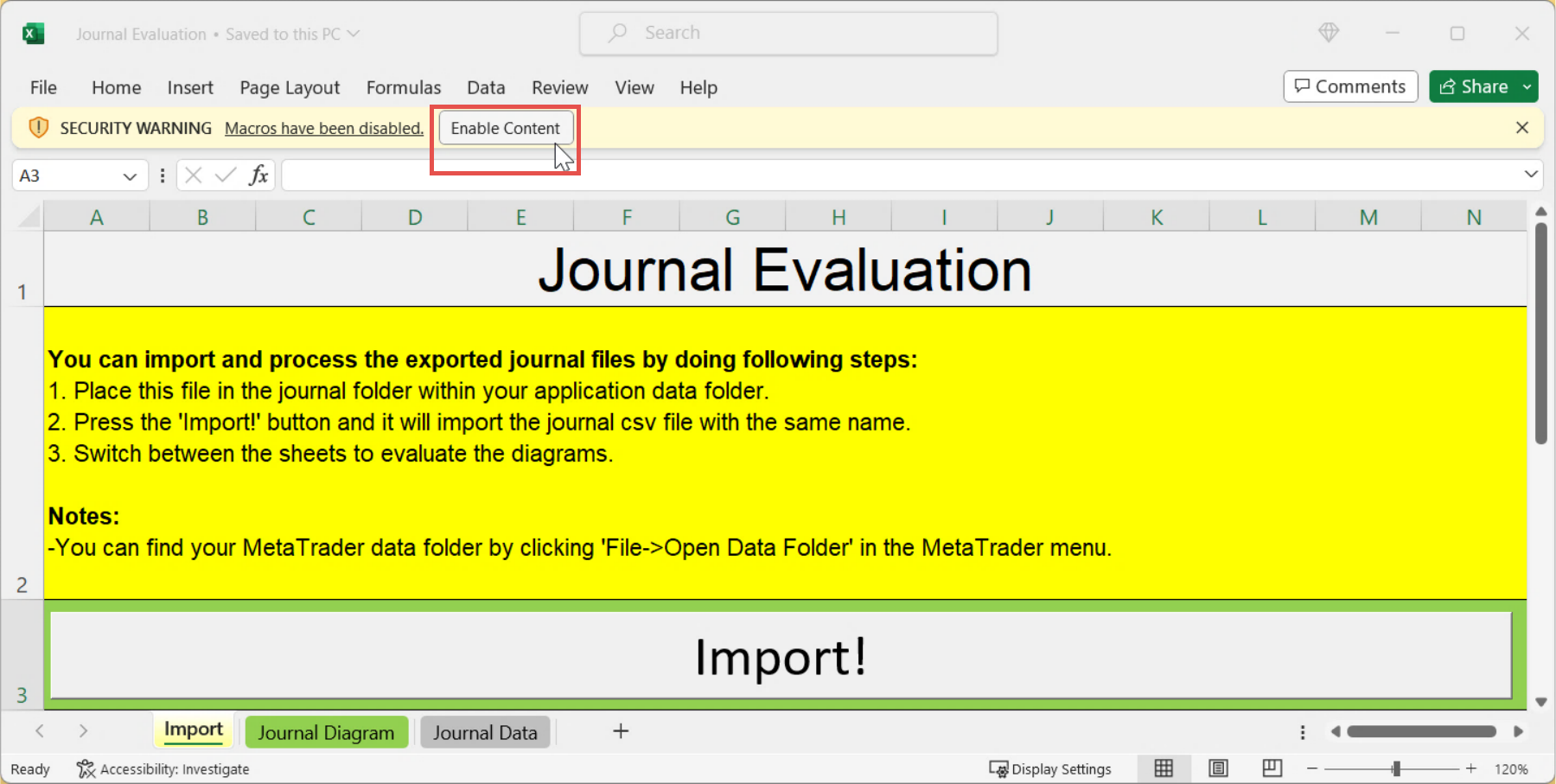Click the formula bar options dots
Image resolution: width=1556 pixels, height=784 pixels.
click(x=163, y=175)
